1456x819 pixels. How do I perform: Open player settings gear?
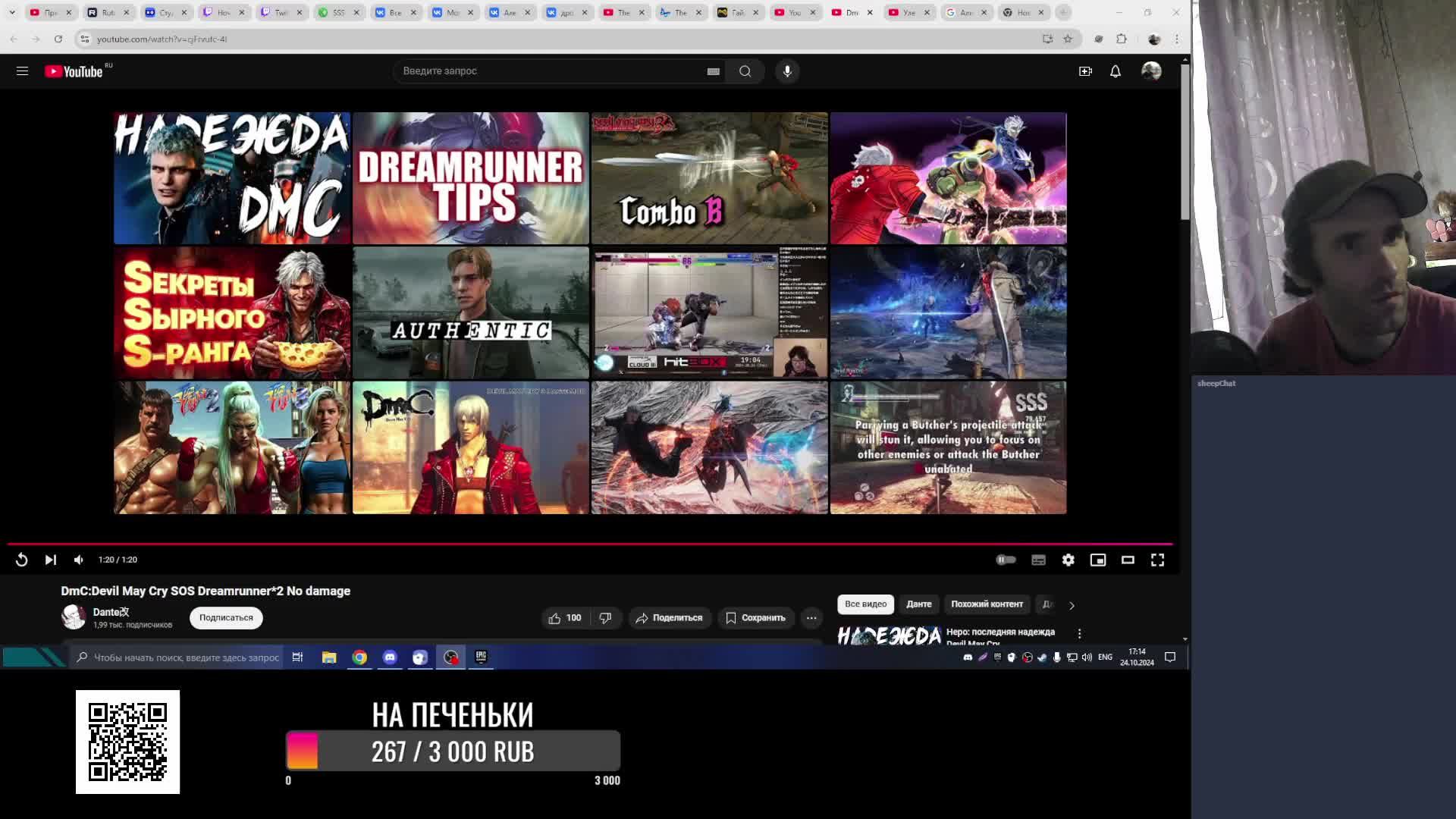pyautogui.click(x=1068, y=560)
